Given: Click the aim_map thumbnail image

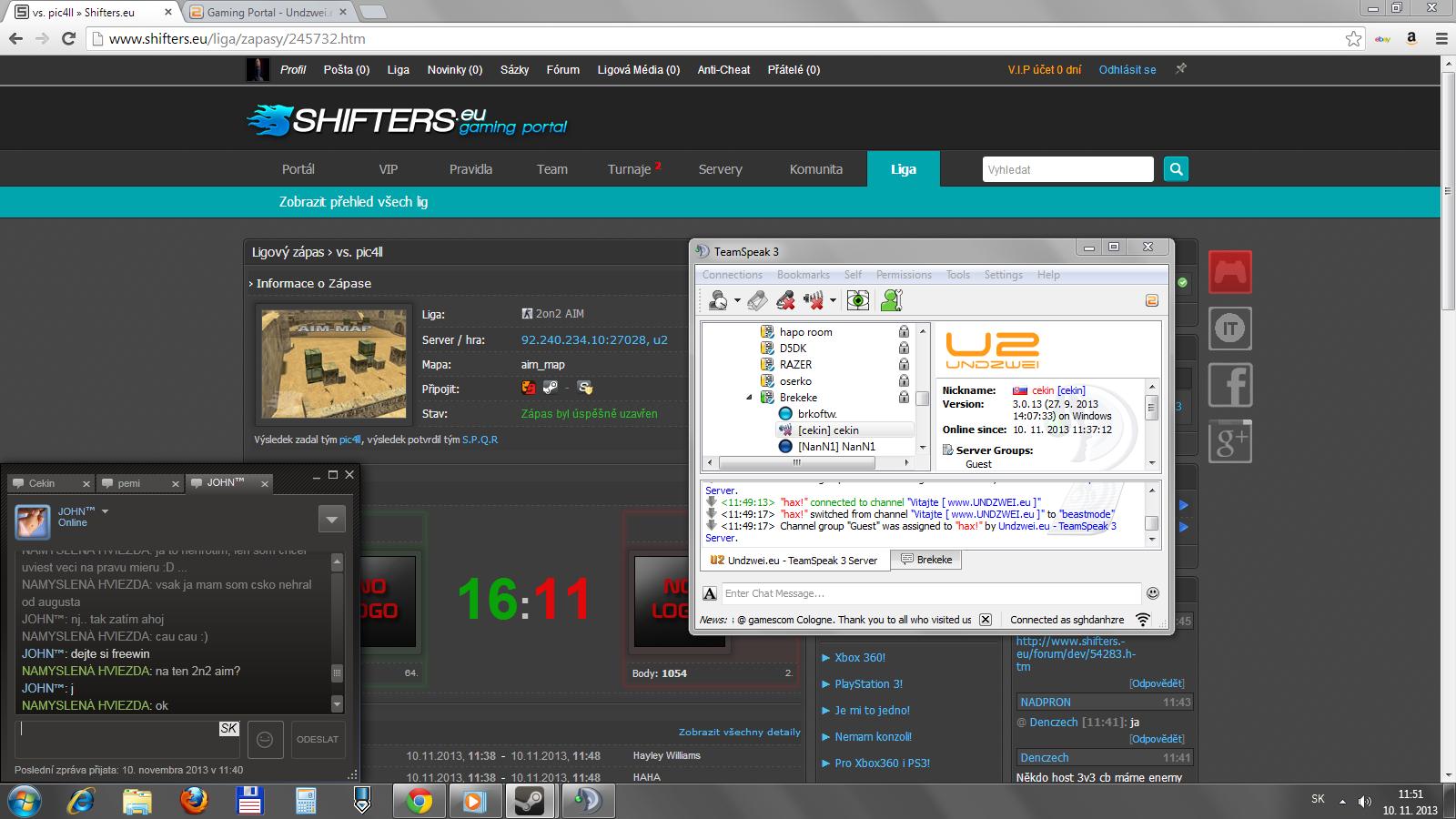Looking at the screenshot, I should tap(334, 364).
